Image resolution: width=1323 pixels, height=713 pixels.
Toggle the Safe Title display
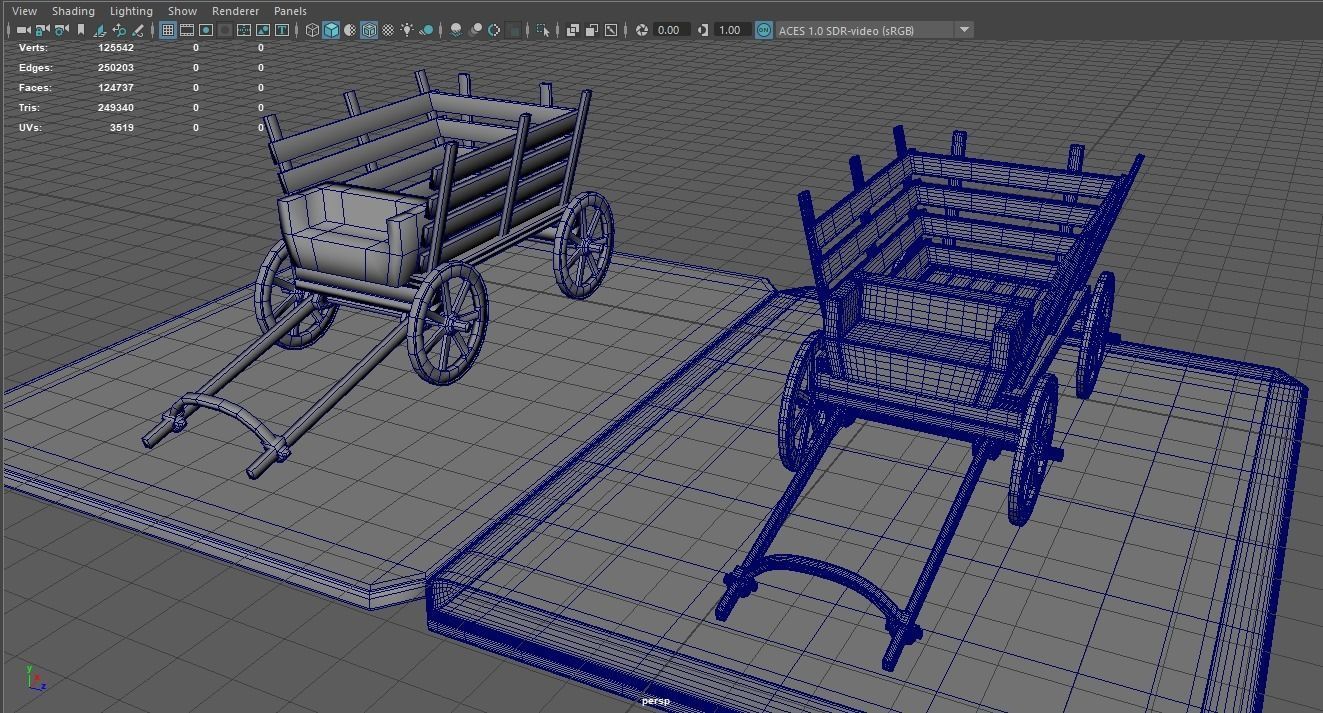tap(282, 30)
